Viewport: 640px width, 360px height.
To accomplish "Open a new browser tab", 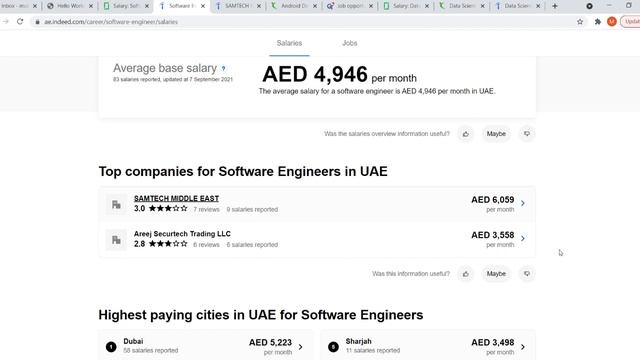I will [x=555, y=6].
